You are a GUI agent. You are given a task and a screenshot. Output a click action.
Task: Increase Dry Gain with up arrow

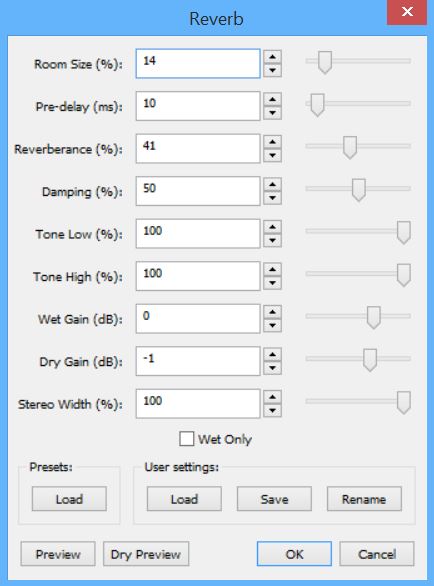click(272, 355)
